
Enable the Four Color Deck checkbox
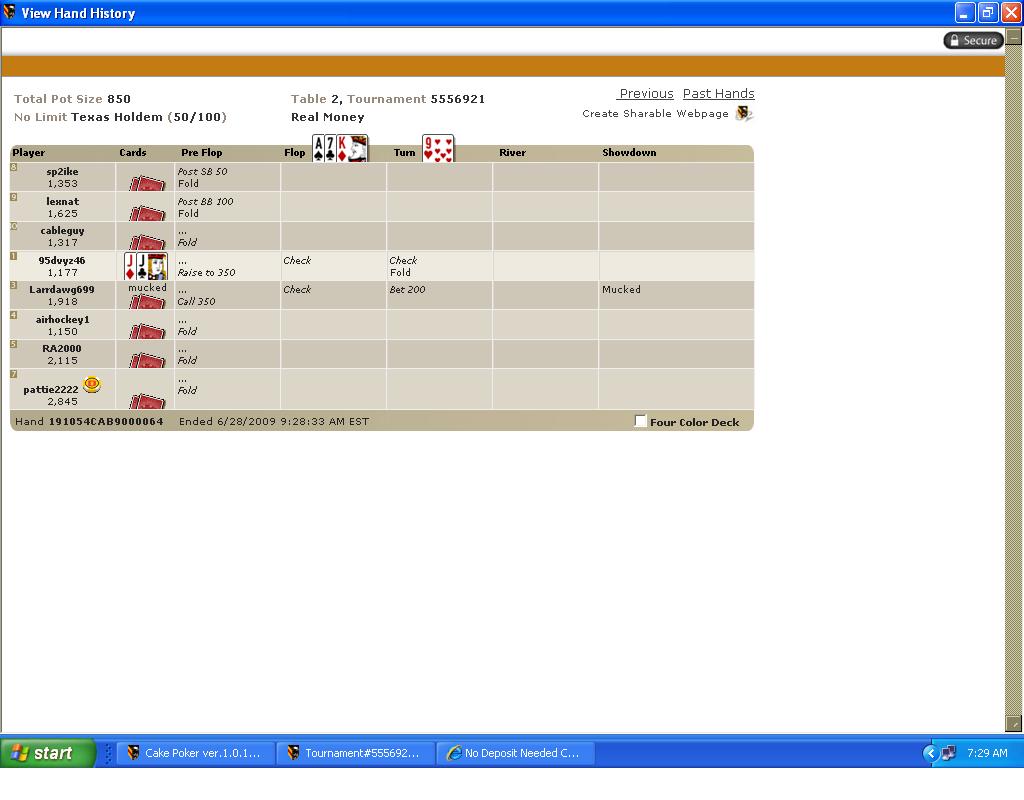[x=641, y=421]
